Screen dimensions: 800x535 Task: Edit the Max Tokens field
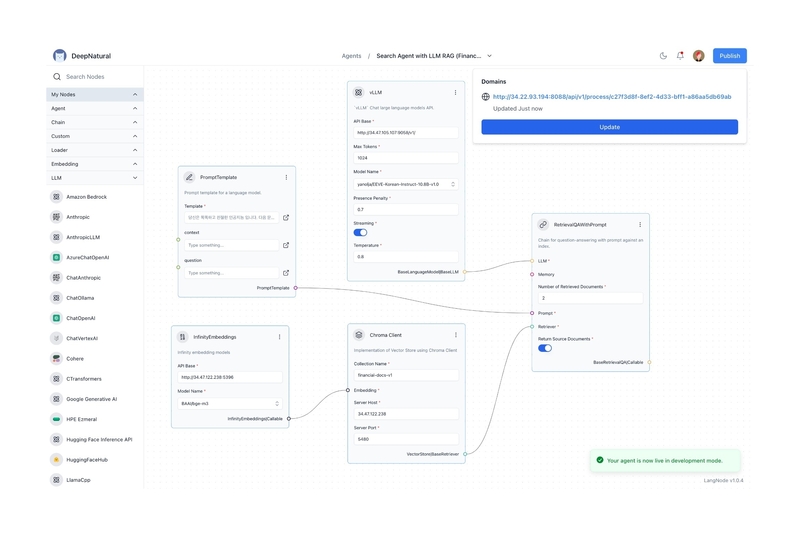pyautogui.click(x=406, y=158)
